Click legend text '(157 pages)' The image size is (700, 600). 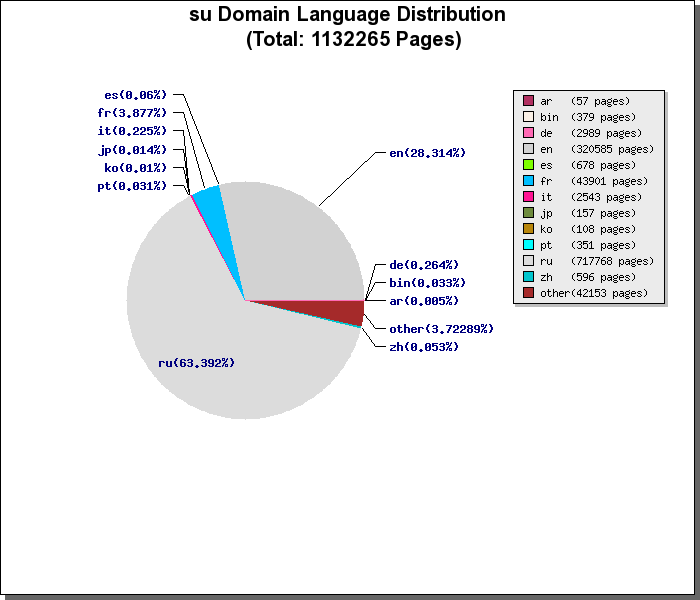click(x=603, y=213)
